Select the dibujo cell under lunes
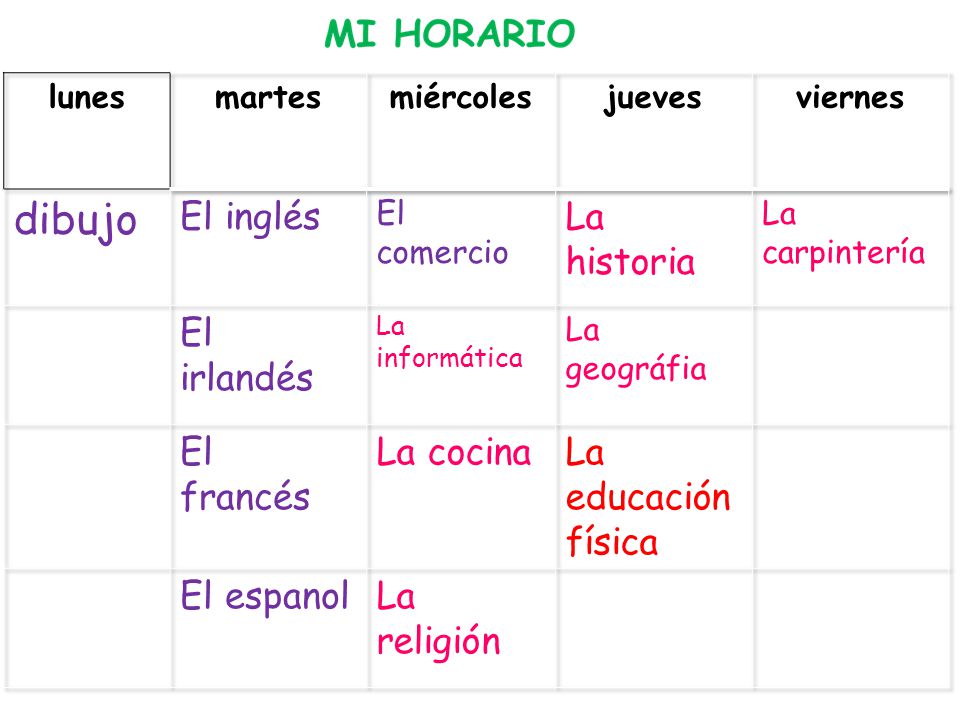Image resolution: width=960 pixels, height=720 pixels. (x=88, y=249)
